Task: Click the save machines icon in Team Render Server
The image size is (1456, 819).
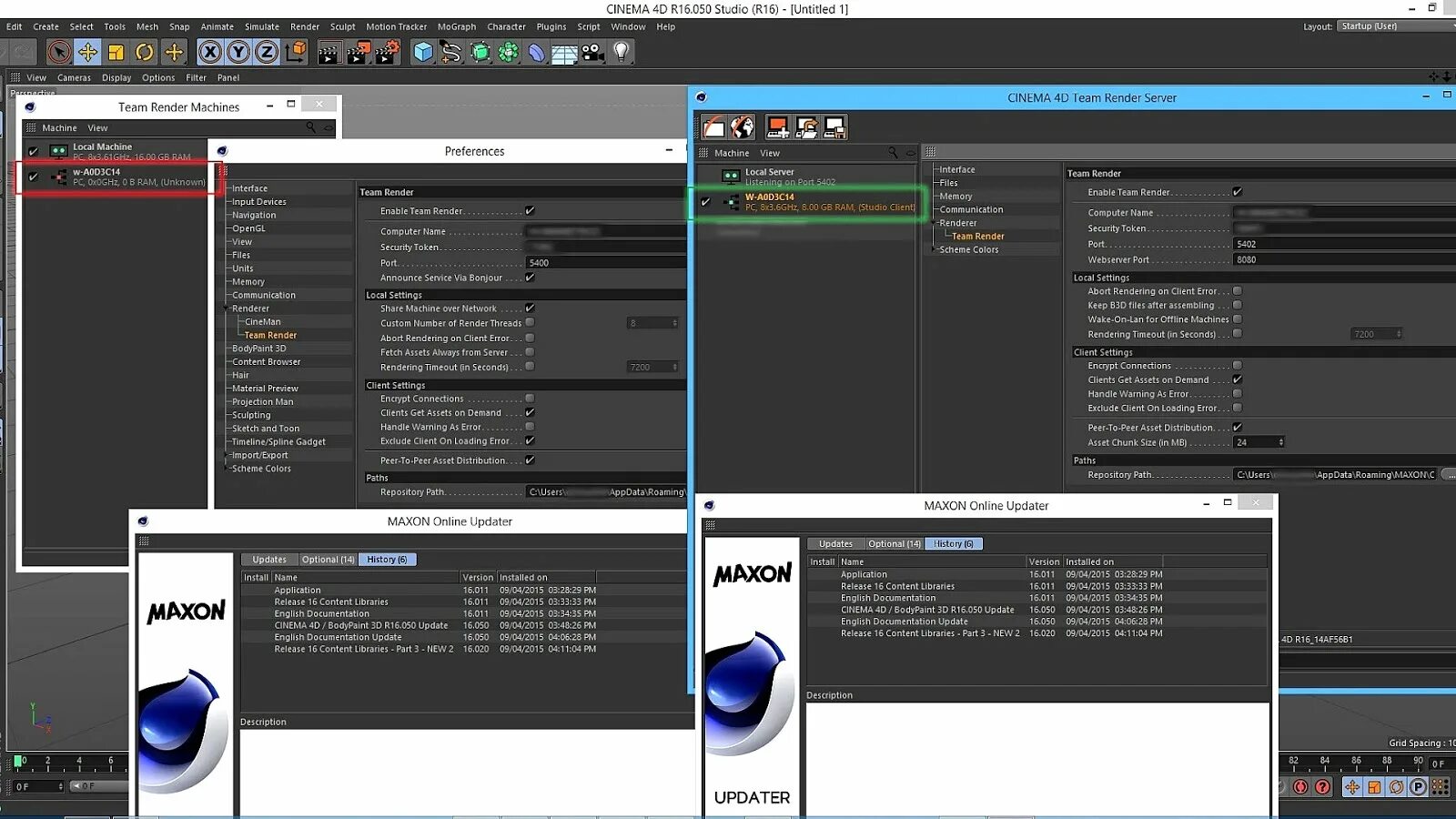Action: [x=834, y=127]
